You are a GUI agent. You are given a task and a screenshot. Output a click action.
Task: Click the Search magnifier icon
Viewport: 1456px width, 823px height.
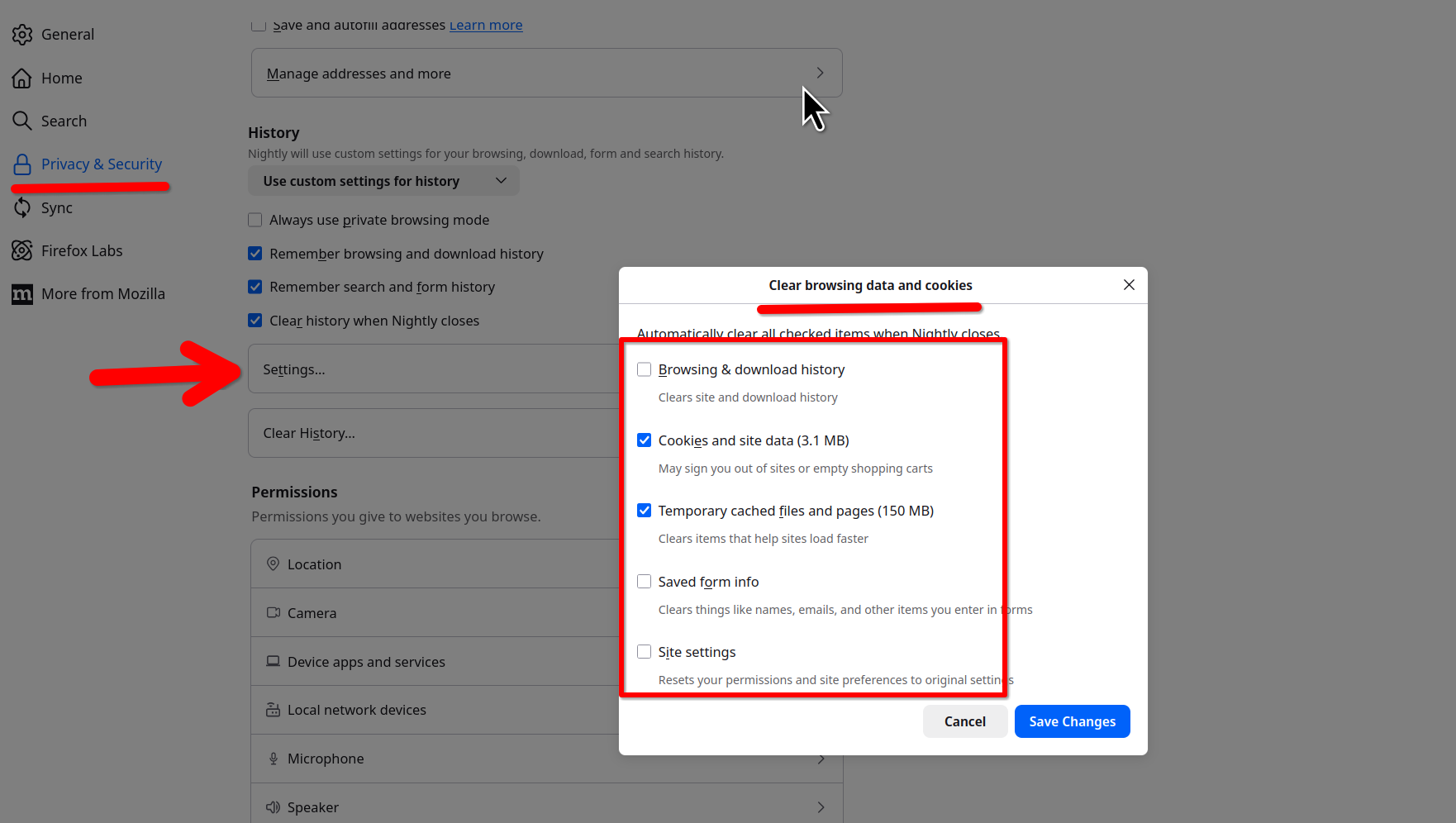point(22,121)
